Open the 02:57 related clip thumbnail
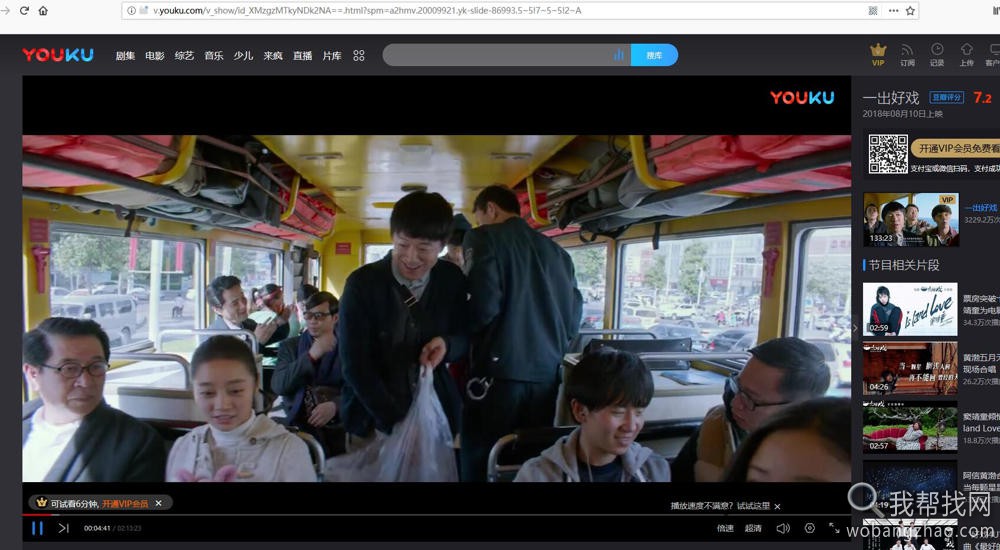 point(910,427)
